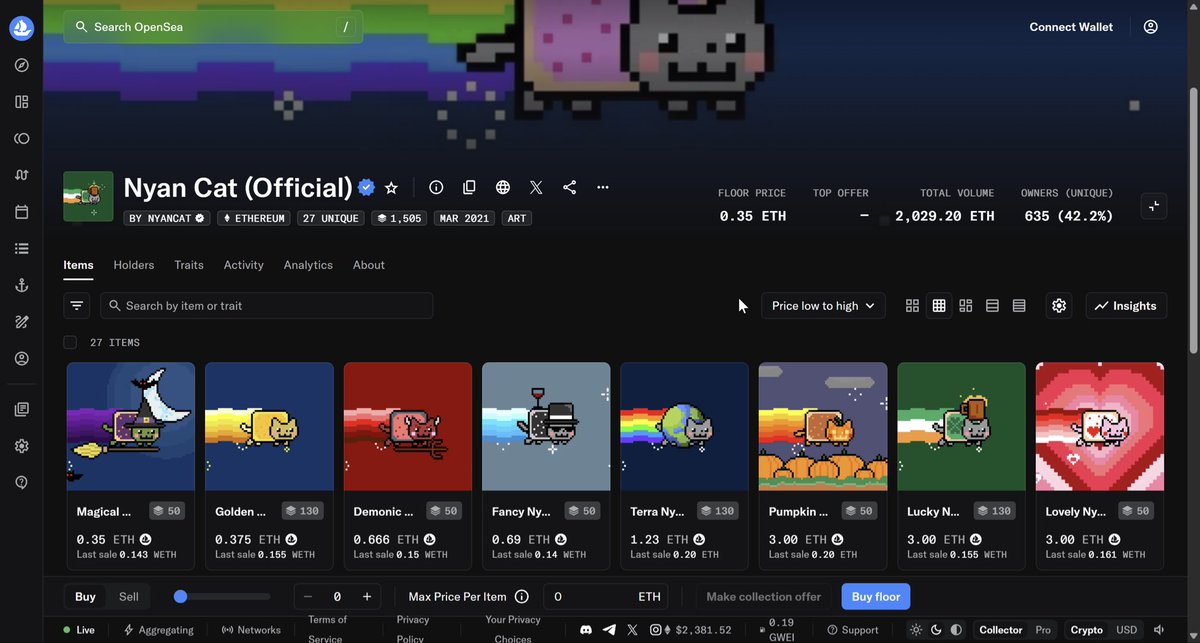Select the list view layout
This screenshot has width=1200, height=643.
pyautogui.click(x=992, y=306)
